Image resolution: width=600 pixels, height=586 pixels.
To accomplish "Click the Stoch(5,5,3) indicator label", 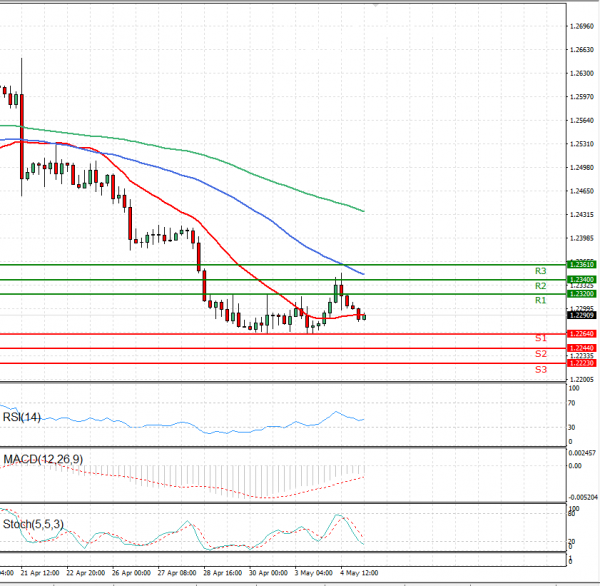I will (33, 524).
